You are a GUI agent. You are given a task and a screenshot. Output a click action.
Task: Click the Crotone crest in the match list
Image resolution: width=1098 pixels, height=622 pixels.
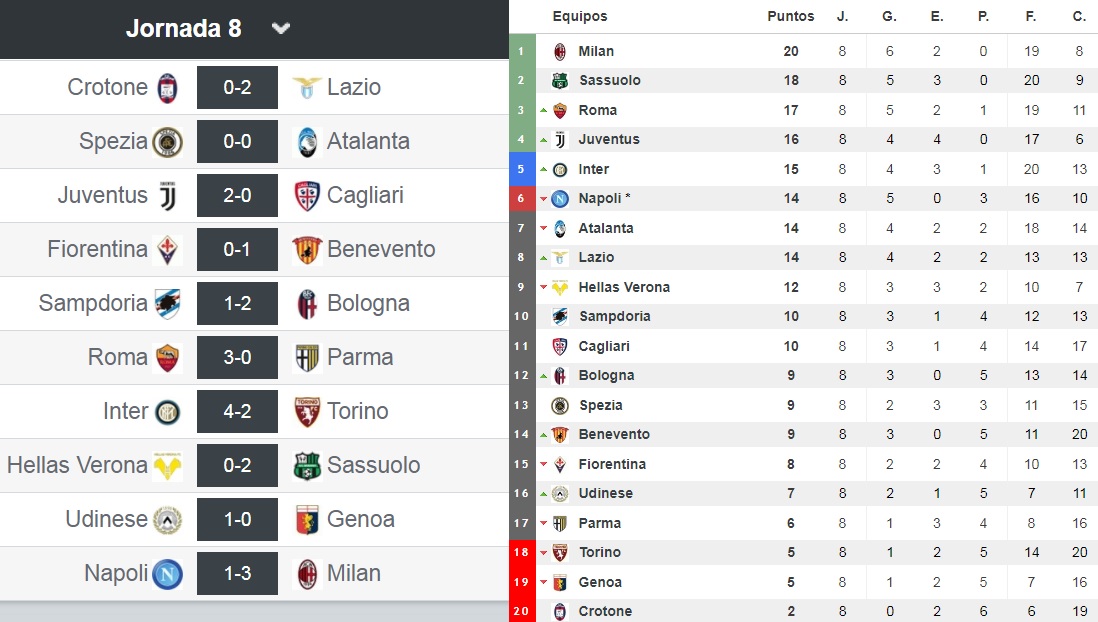click(x=167, y=88)
